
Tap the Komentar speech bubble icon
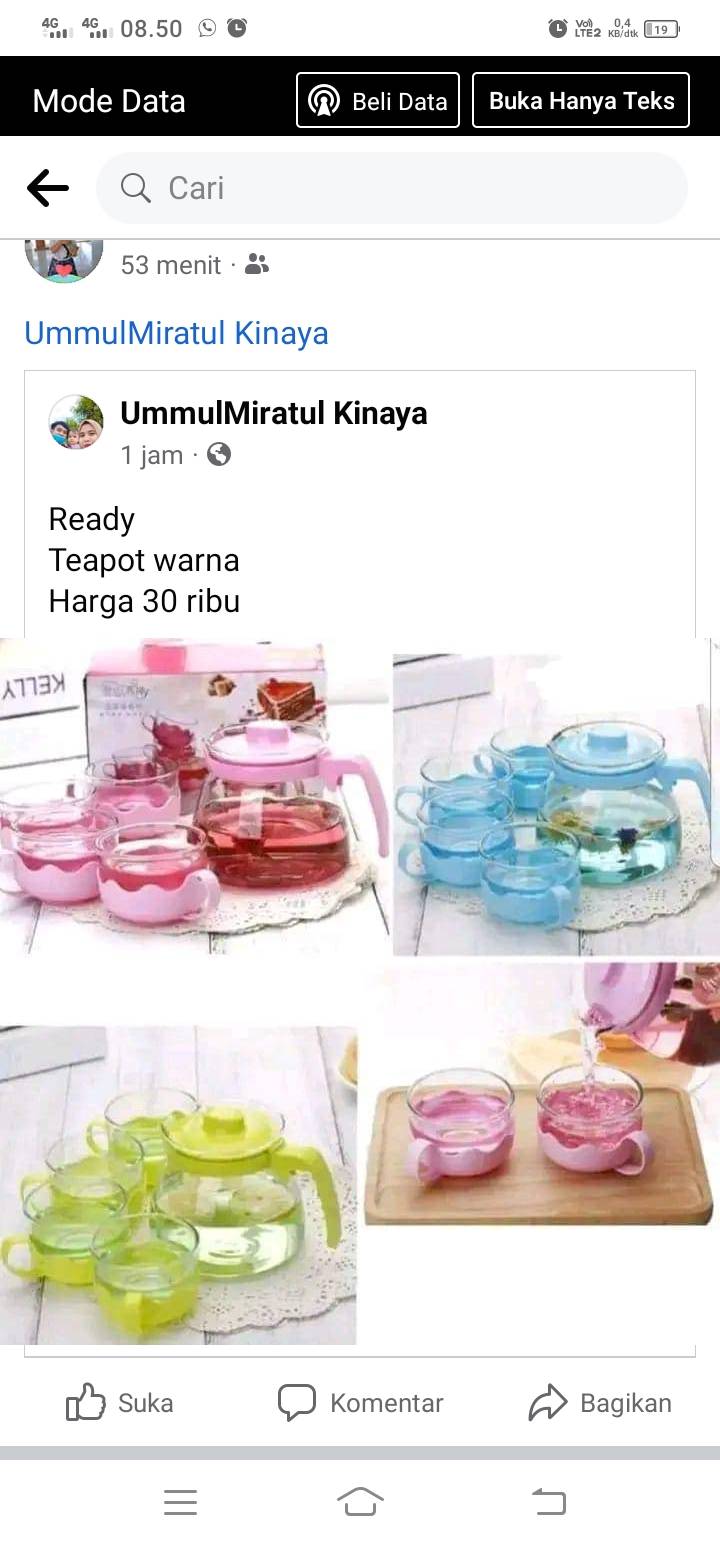[x=296, y=1403]
